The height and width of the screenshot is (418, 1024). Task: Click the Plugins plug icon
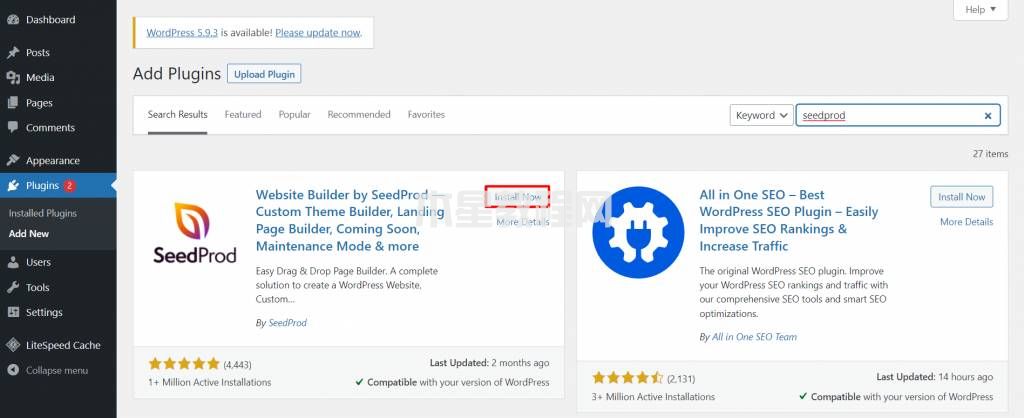click(x=13, y=185)
